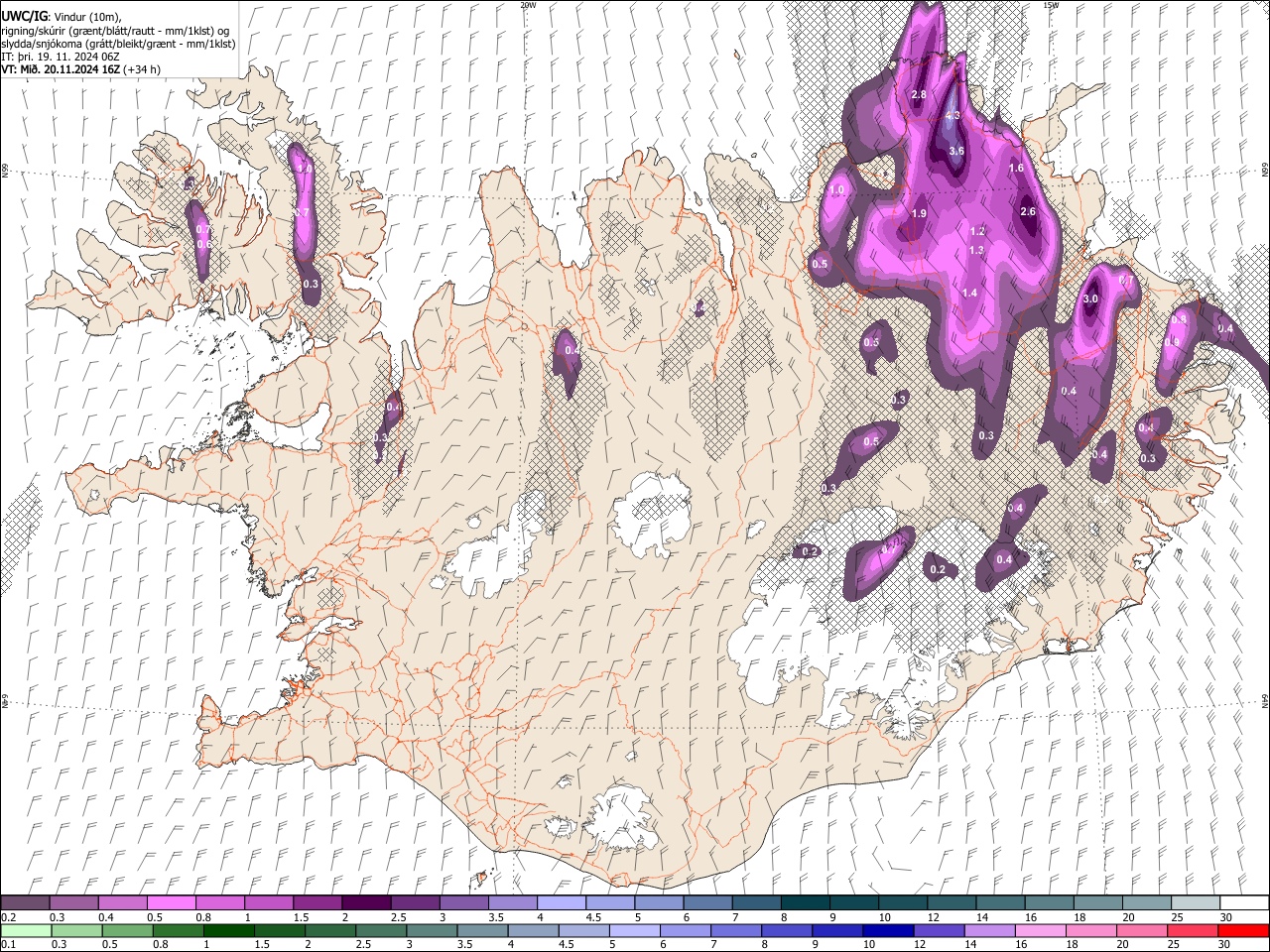This screenshot has height=952, width=1270.
Task: Click the 2.6 snowfall value label
Action: tap(1028, 211)
